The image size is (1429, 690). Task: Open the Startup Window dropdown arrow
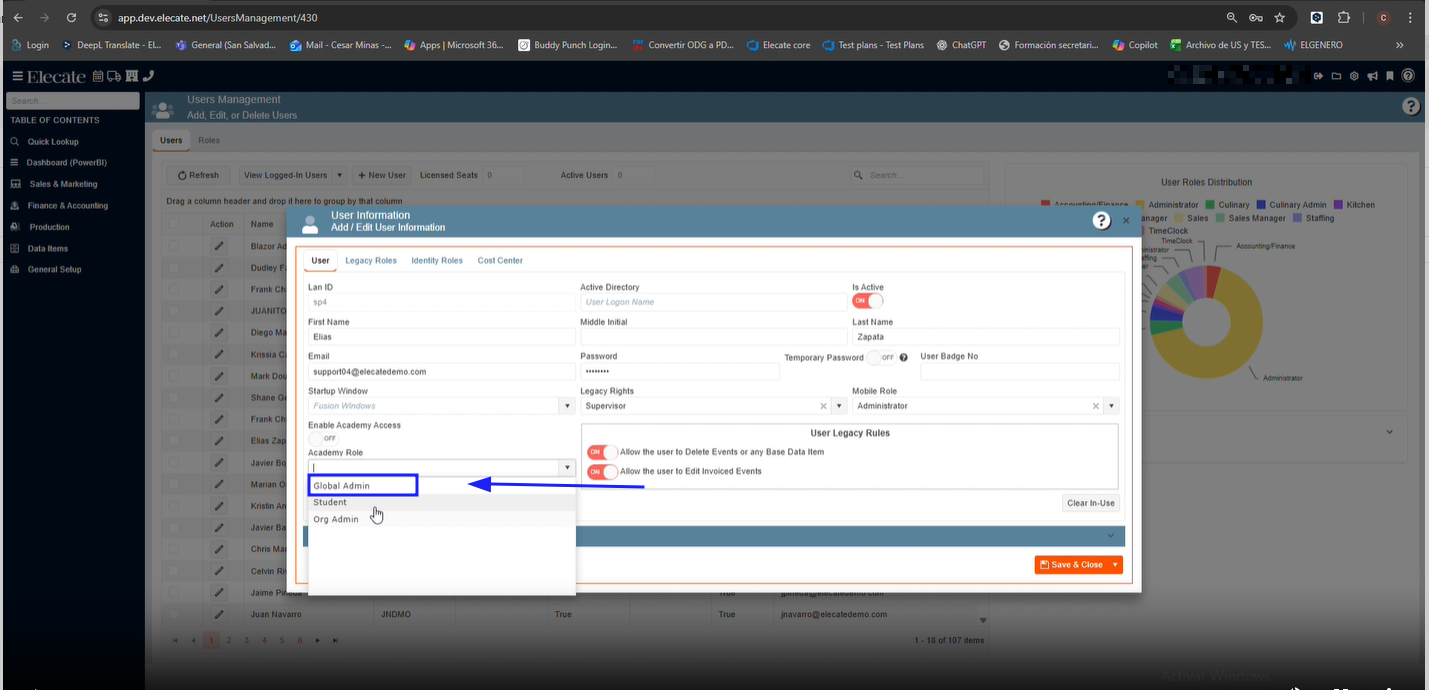[x=567, y=406]
